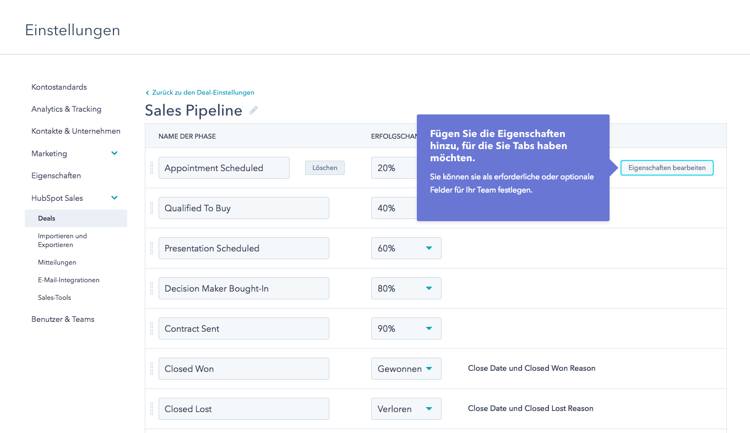The width and height of the screenshot is (750, 433).
Task: Open the Verloren probability dropdown
Action: (406, 409)
